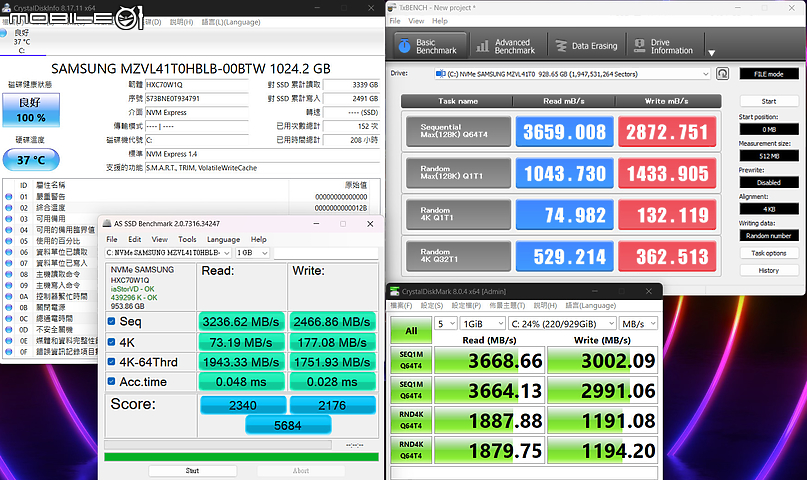Click Start button in AS SSD

point(192,471)
